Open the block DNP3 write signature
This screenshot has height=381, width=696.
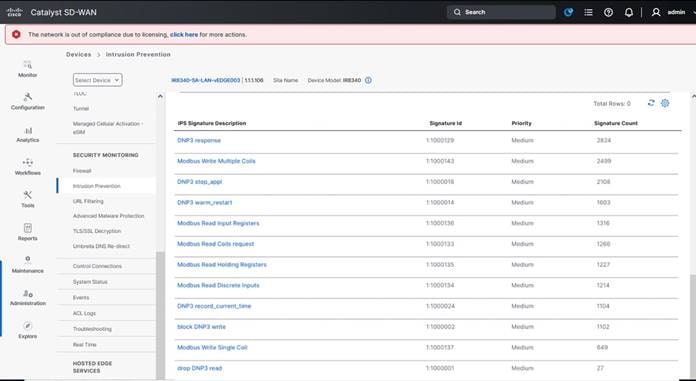202,327
